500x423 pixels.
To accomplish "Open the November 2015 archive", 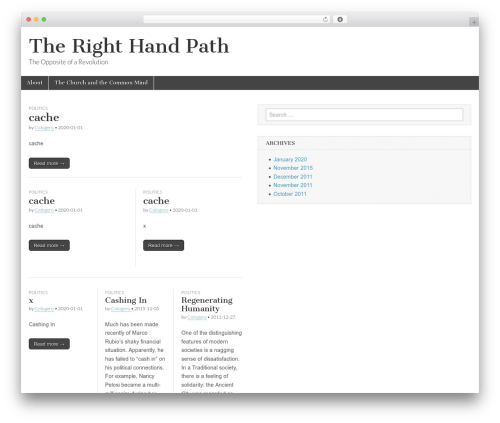I will pyautogui.click(x=293, y=168).
